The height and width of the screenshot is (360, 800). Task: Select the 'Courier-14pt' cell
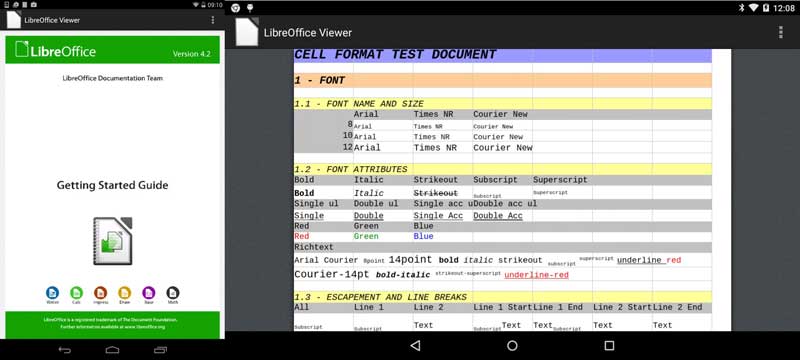331,274
